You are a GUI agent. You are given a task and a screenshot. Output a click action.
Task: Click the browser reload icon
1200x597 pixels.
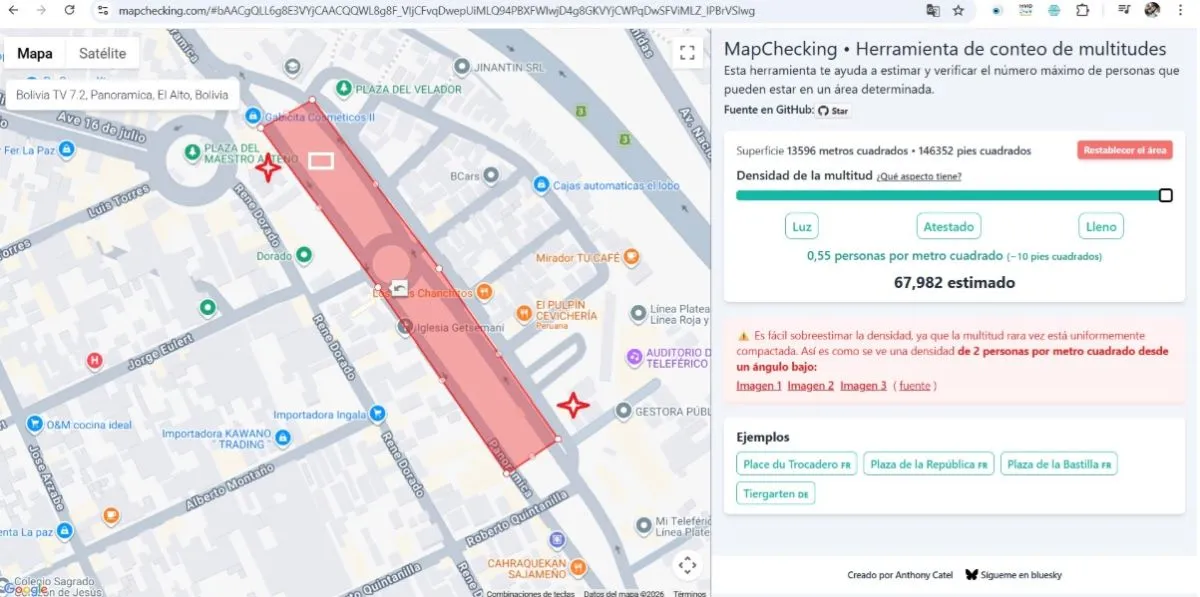pyautogui.click(x=69, y=10)
